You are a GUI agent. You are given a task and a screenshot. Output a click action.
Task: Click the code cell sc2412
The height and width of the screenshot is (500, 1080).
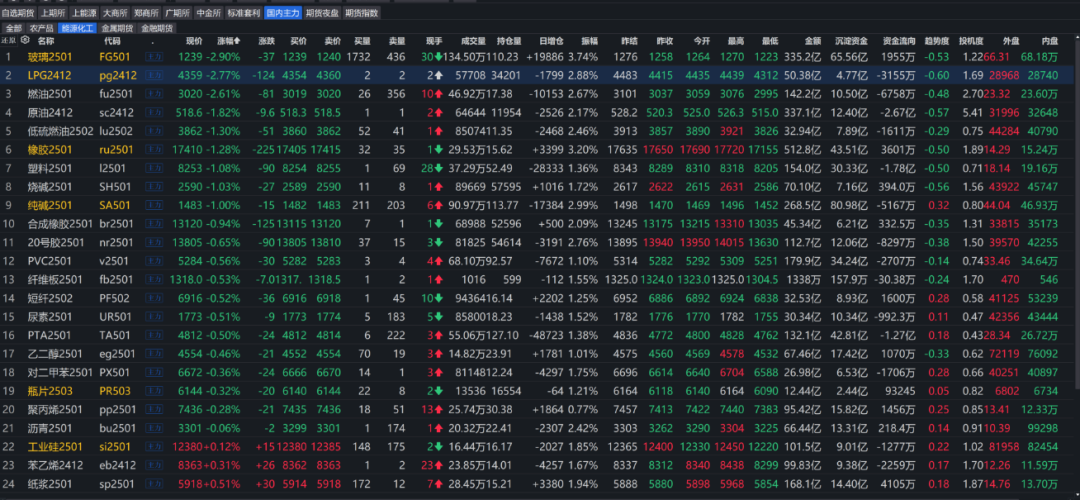(x=118, y=112)
